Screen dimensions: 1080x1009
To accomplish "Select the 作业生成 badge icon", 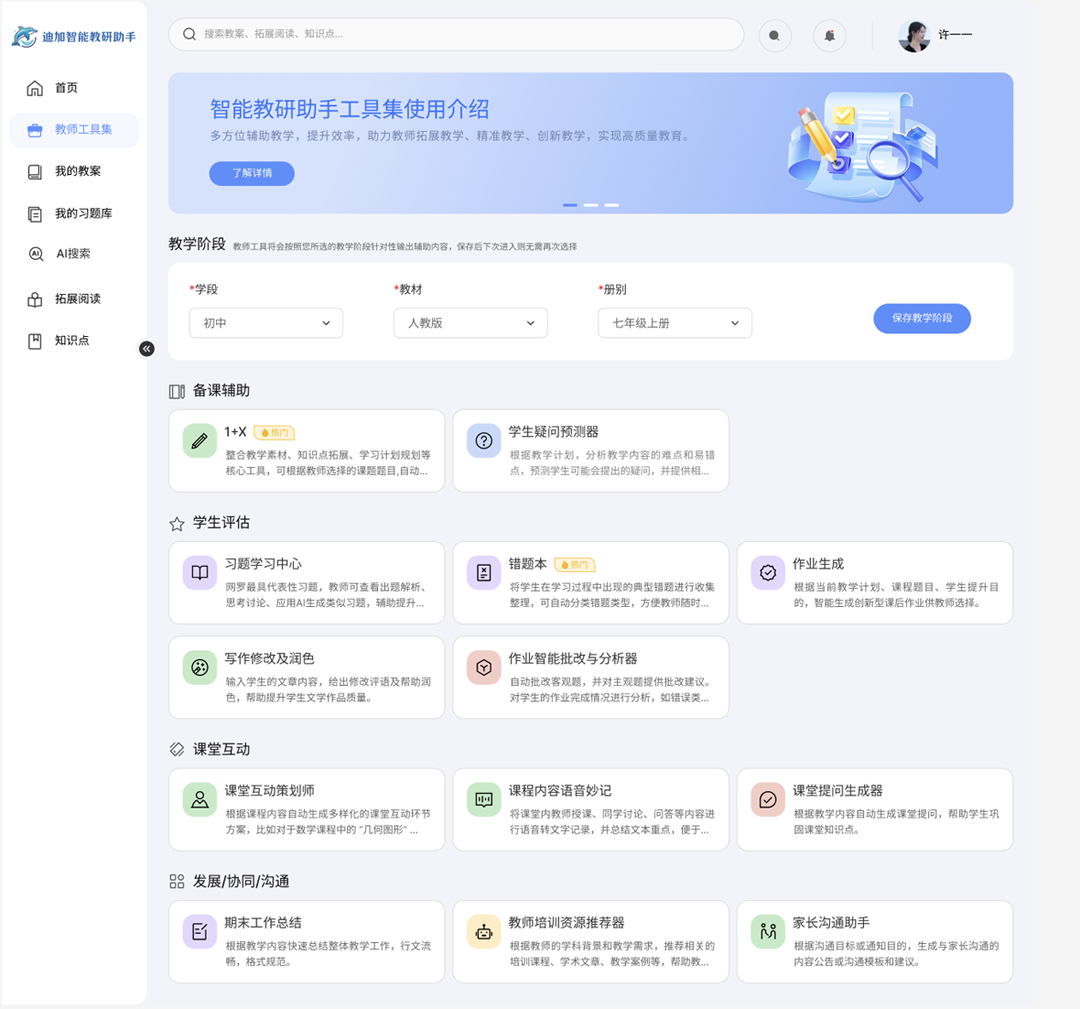I will point(768,573).
